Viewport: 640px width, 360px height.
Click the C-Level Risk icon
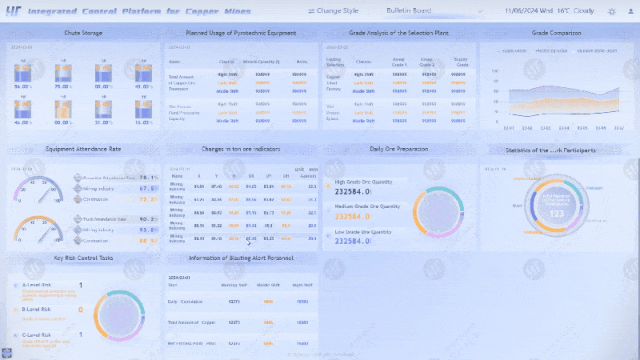(16, 335)
